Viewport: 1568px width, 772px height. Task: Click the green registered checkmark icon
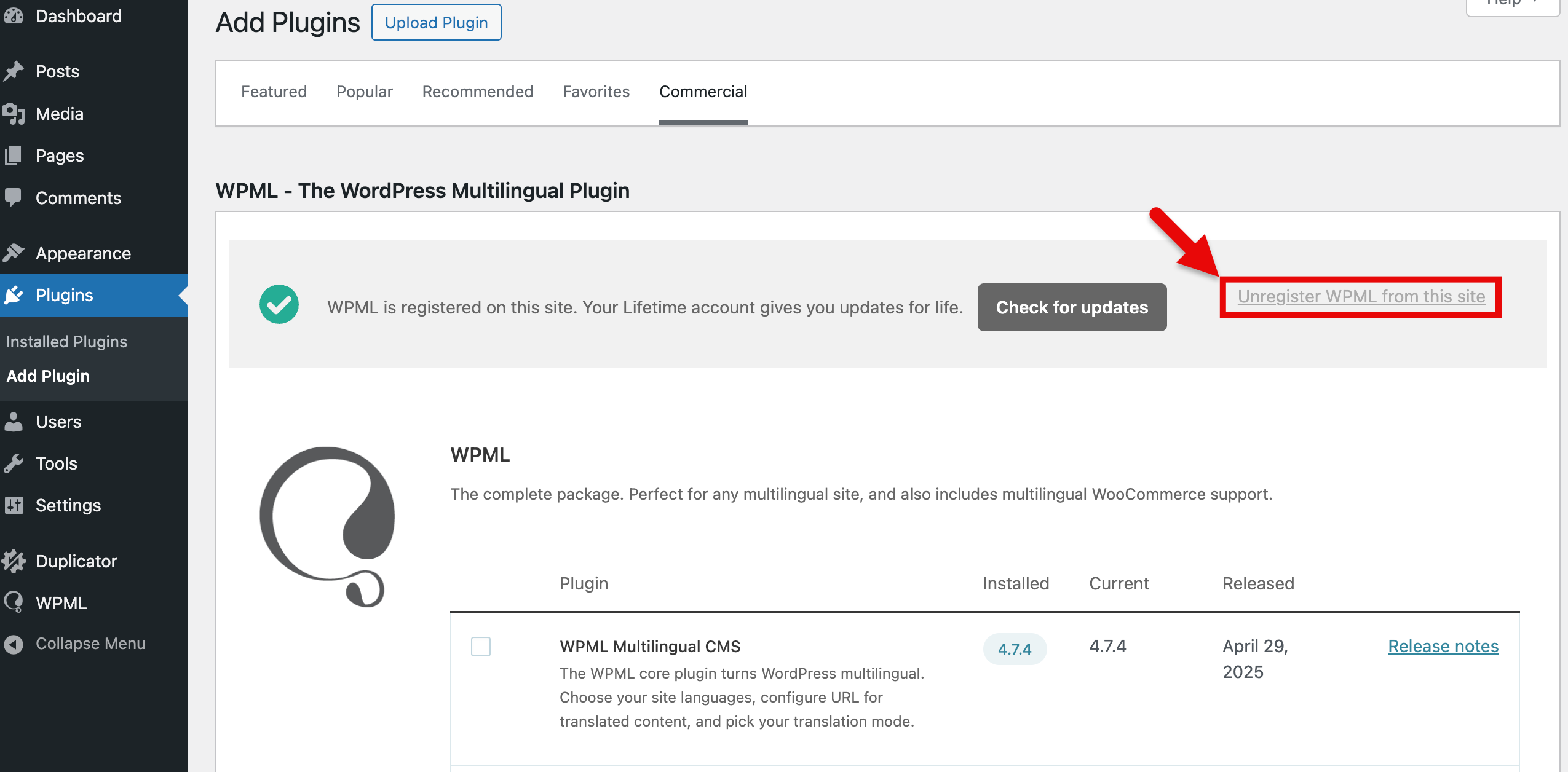279,304
